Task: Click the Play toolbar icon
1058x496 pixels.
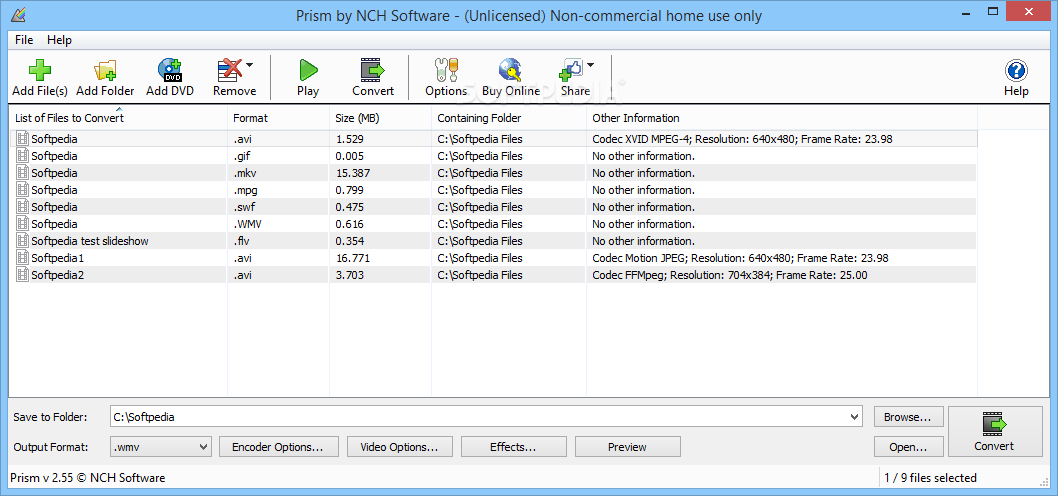Action: [x=308, y=70]
